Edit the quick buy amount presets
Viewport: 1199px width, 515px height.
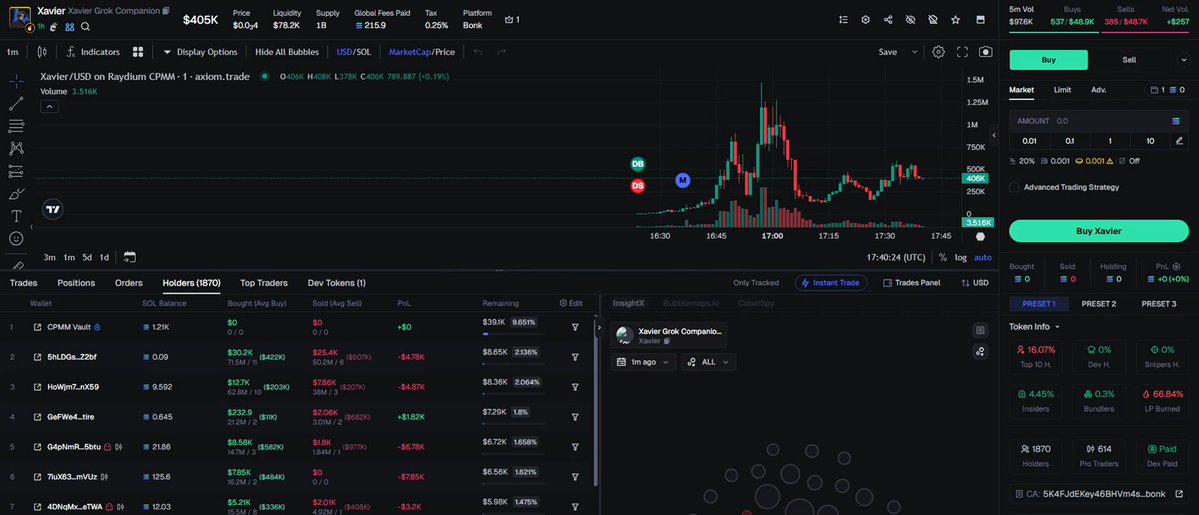[x=1179, y=141]
